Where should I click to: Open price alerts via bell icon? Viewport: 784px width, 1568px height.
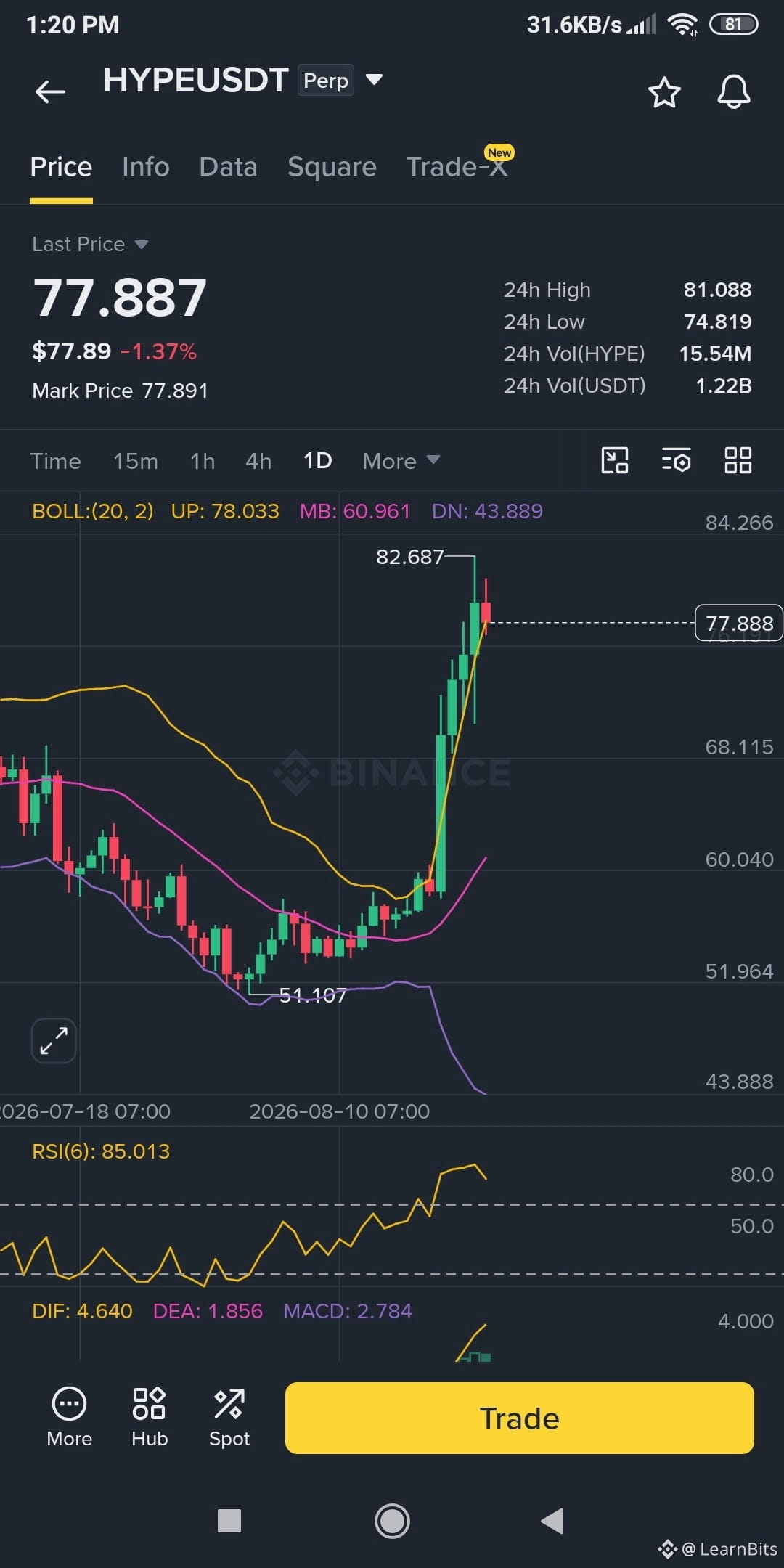[x=733, y=91]
